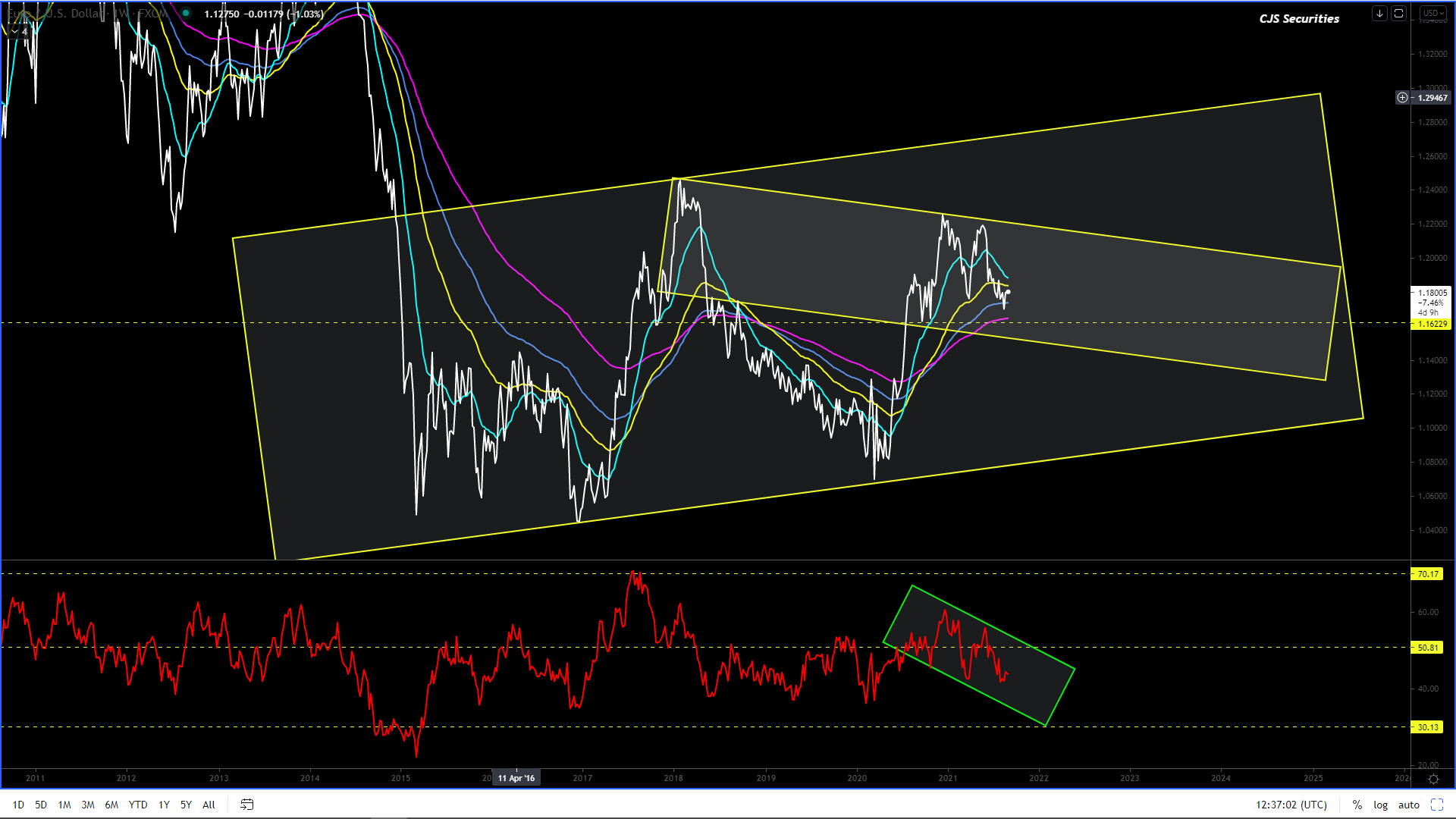The height and width of the screenshot is (819, 1456).
Task: Select the YTD time range
Action: [138, 805]
